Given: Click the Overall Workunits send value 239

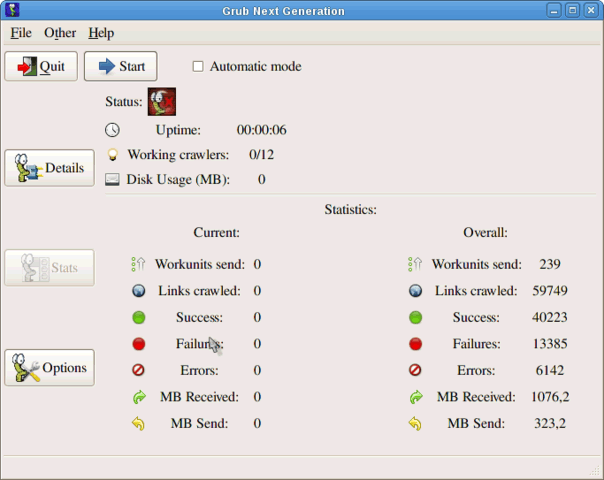Looking at the screenshot, I should click(550, 264).
